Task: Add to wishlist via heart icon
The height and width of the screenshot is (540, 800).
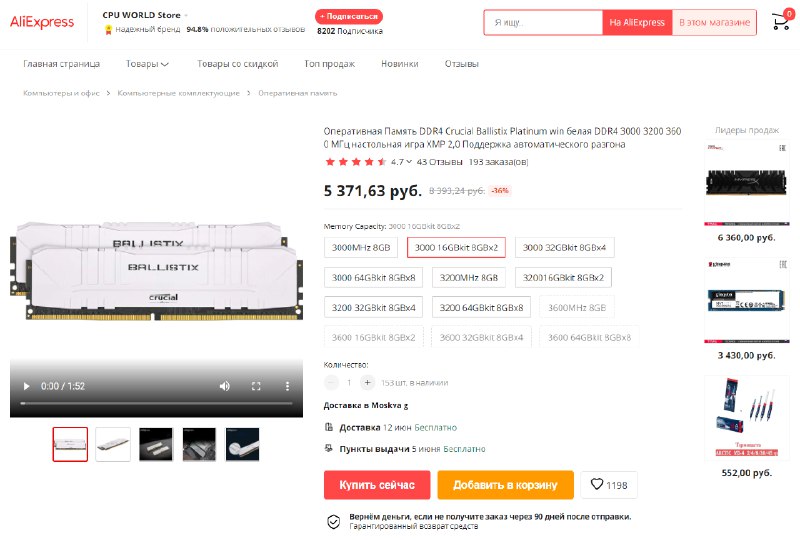Action: [609, 484]
